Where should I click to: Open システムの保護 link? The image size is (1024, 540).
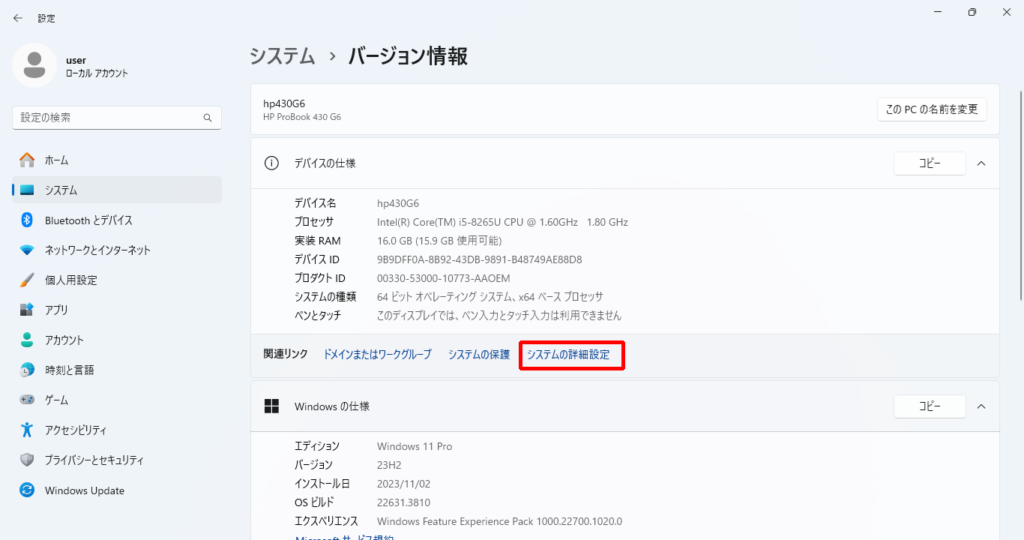click(x=479, y=355)
